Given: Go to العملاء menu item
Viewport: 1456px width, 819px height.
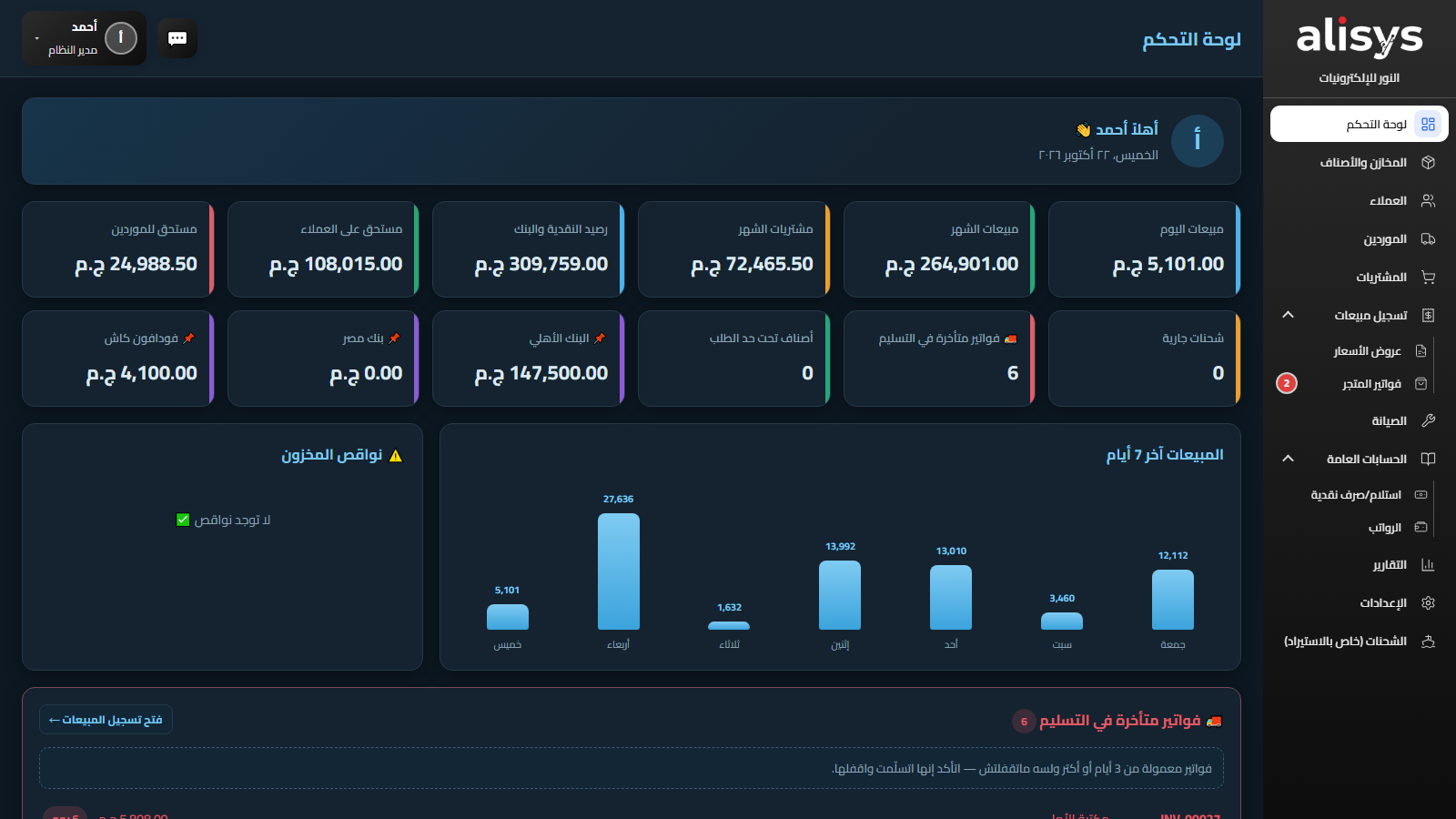Looking at the screenshot, I should tap(1360, 200).
